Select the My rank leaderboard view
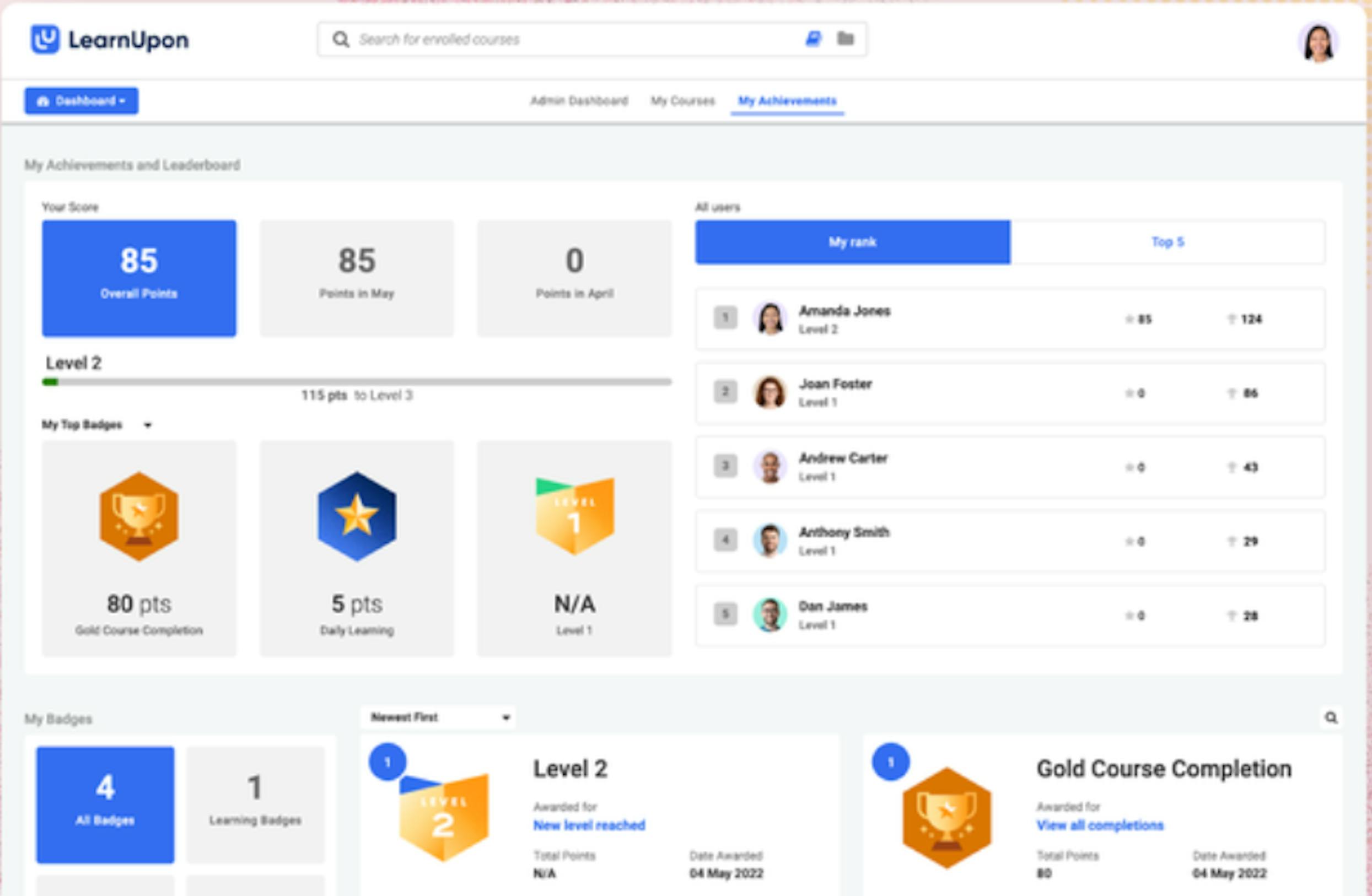Viewport: 1372px width, 896px height. (852, 242)
